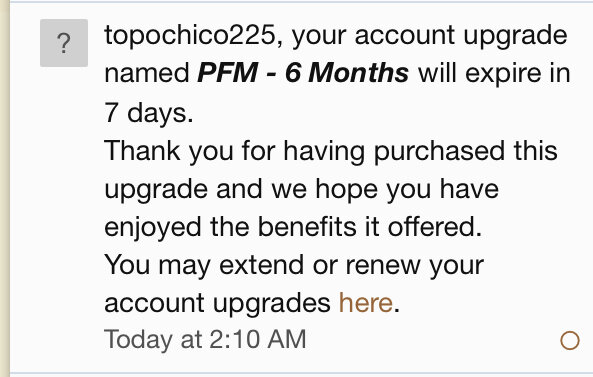The height and width of the screenshot is (377, 593).
Task: Click the word "Thank" starting the second paragraph
Action: point(142,150)
